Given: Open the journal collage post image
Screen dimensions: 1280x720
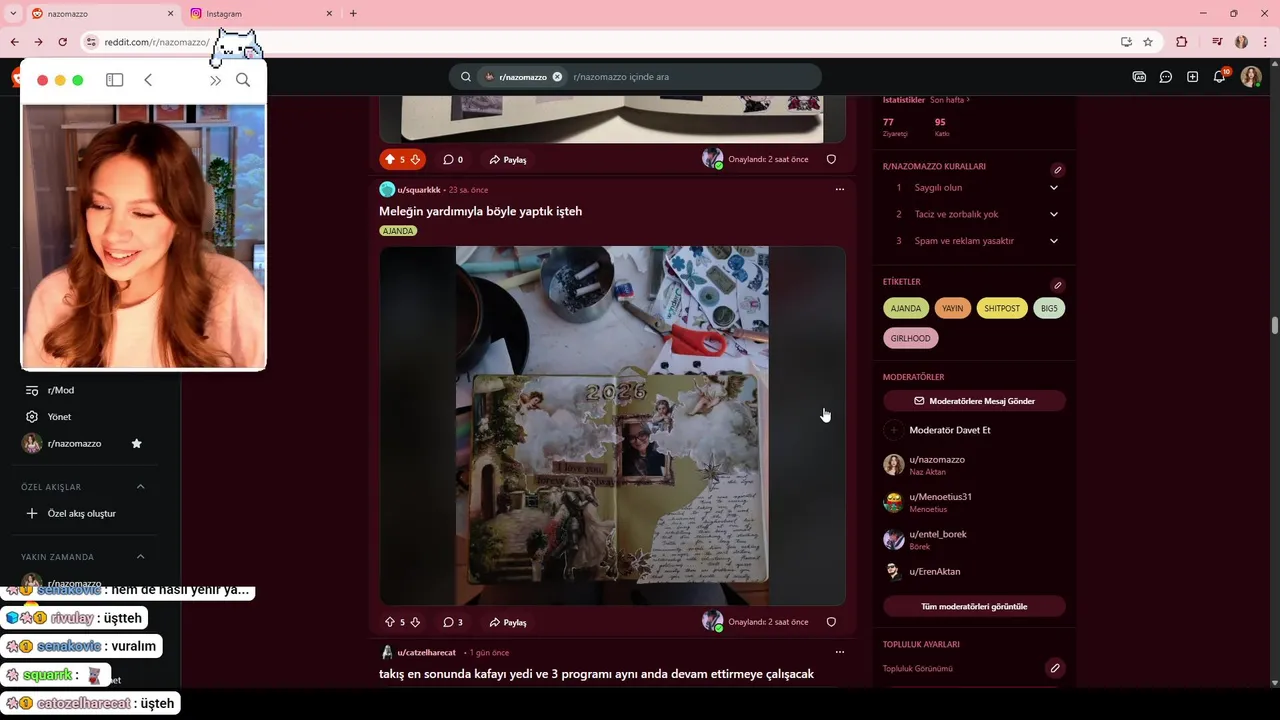Looking at the screenshot, I should point(612,425).
